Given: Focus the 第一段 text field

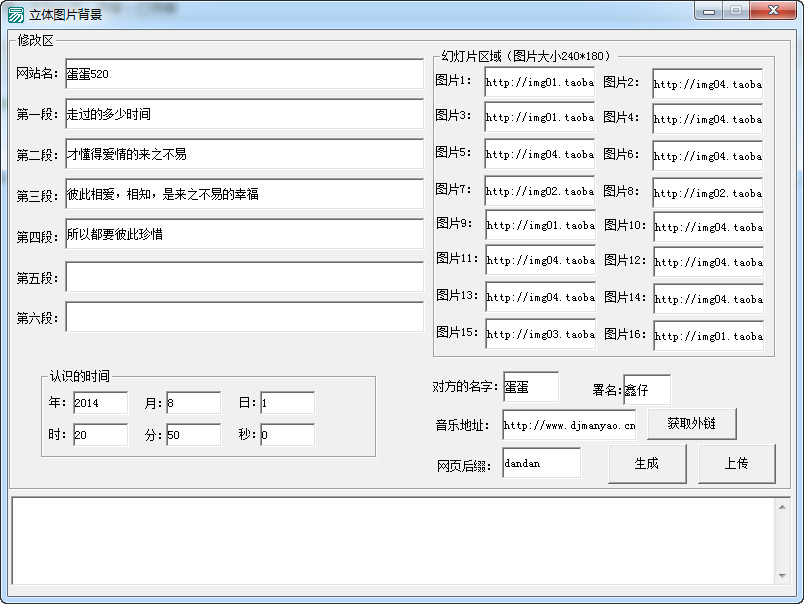Looking at the screenshot, I should click(245, 114).
